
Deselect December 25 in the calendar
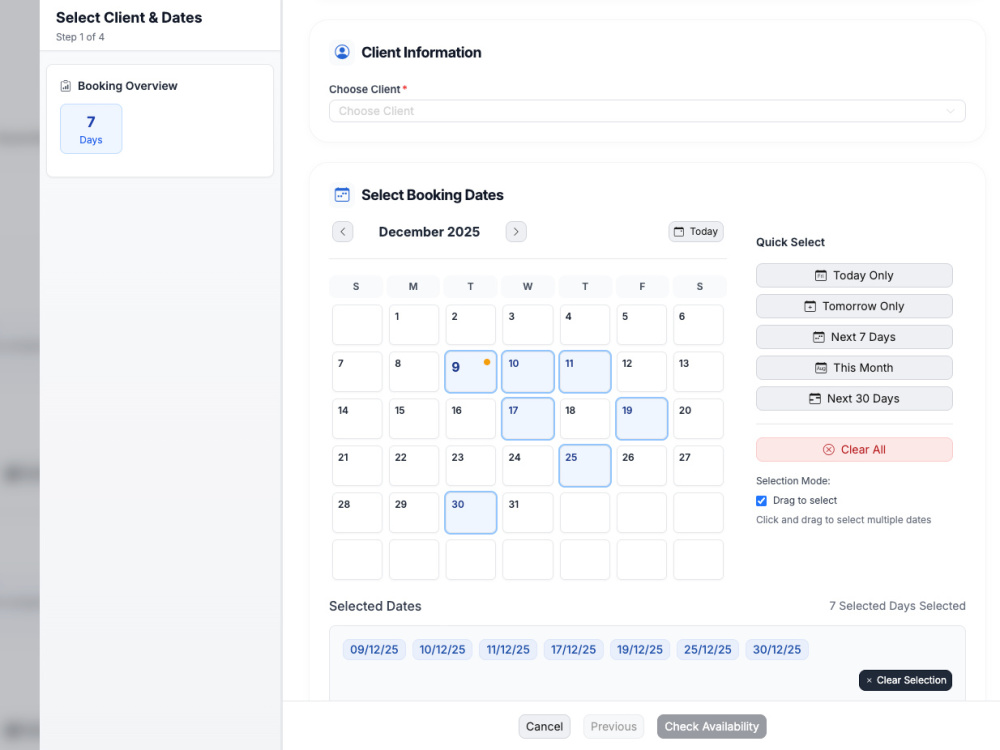[x=585, y=466]
